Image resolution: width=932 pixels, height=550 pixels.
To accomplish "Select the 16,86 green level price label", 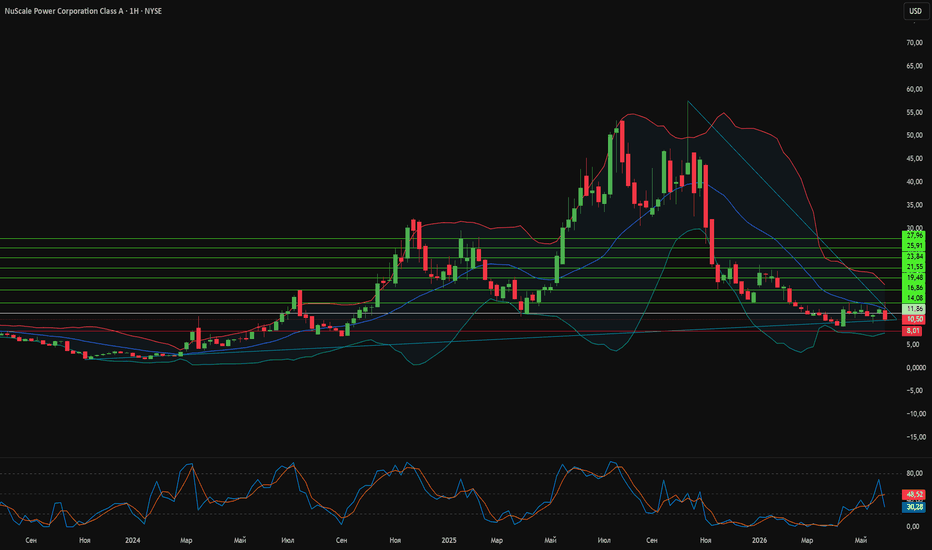I will (914, 288).
